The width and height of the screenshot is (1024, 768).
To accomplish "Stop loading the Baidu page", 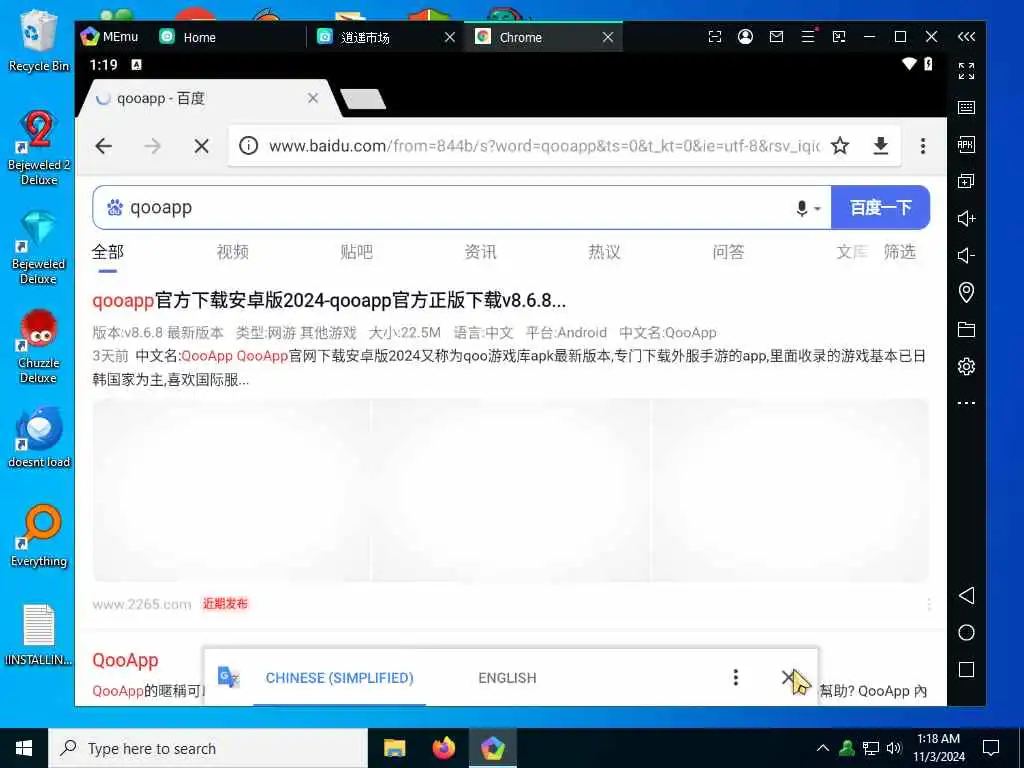I will [x=202, y=146].
